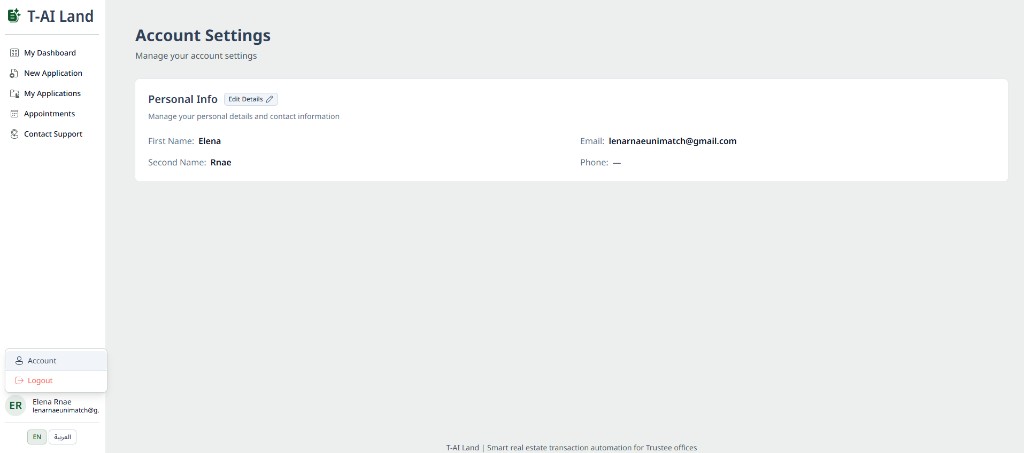Click the T-AI Land logo icon
Screen dimensions: 1024x453
click(14, 16)
